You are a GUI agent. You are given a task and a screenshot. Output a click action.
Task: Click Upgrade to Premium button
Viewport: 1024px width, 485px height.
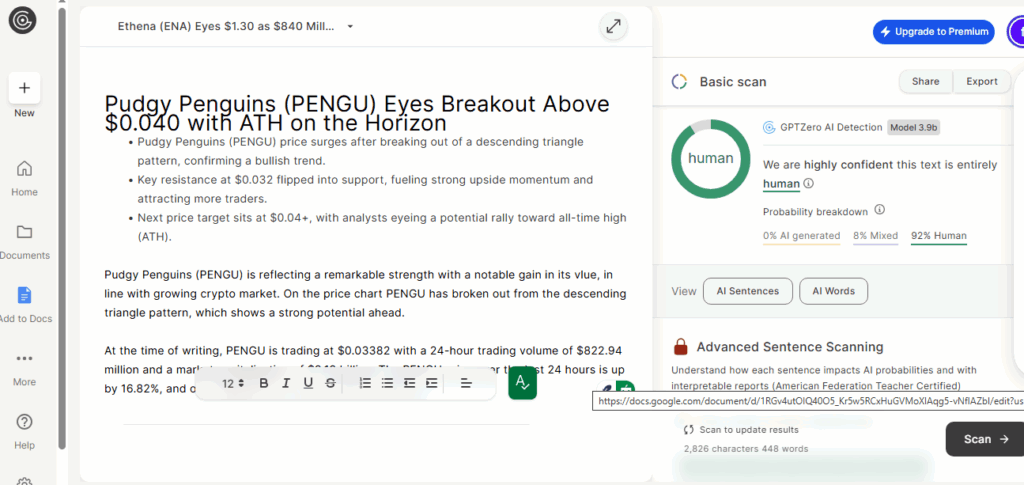point(934,31)
